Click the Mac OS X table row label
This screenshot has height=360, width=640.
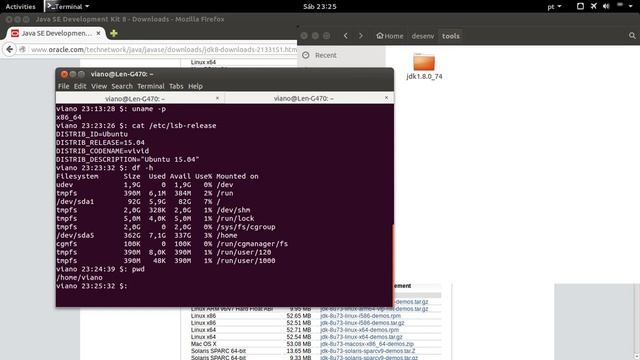[x=204, y=344]
